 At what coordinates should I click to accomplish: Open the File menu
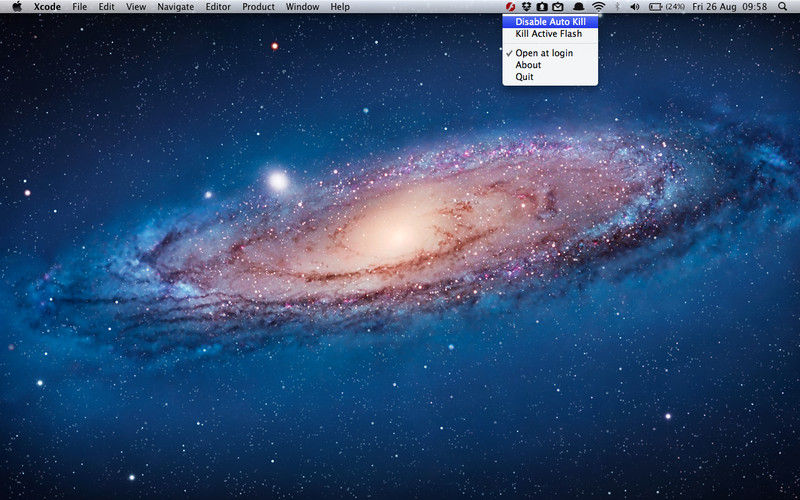[80, 7]
